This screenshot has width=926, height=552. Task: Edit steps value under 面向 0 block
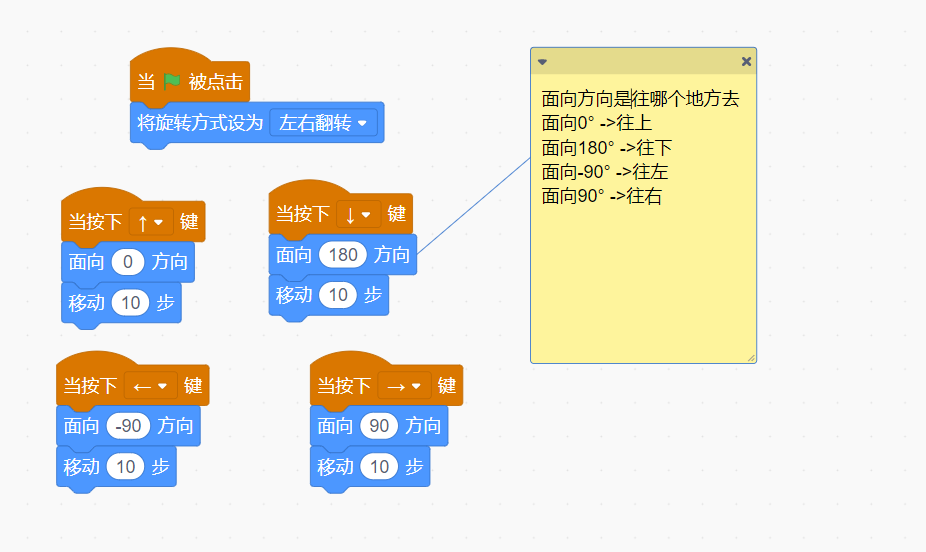point(130,303)
